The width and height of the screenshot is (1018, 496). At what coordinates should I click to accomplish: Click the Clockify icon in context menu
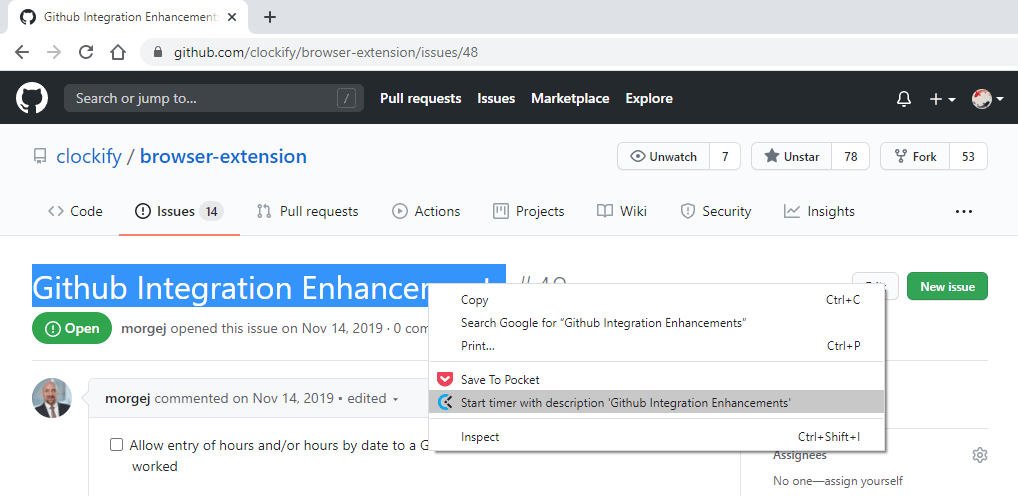coord(445,403)
